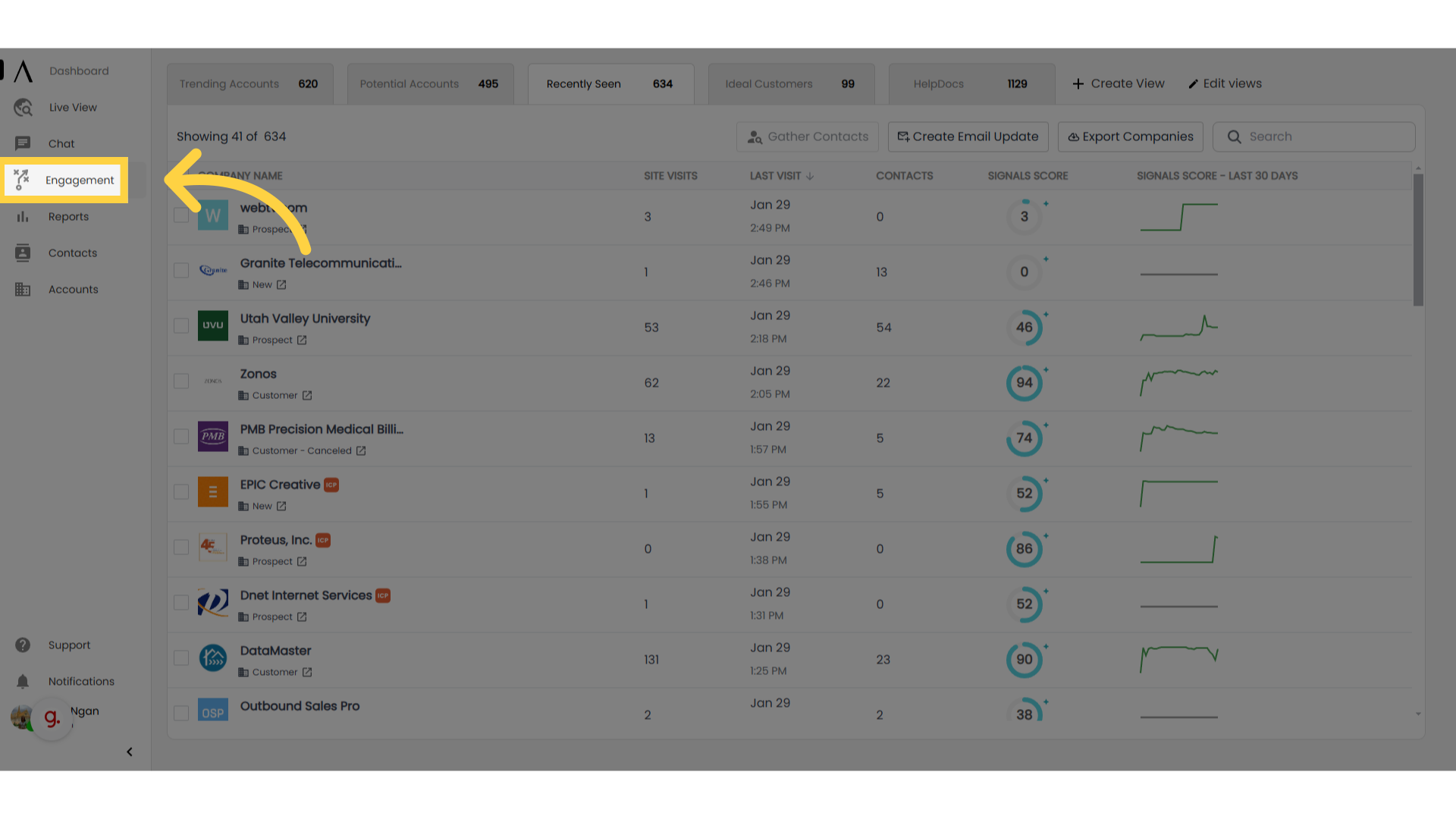Viewport: 1456px width, 819px height.
Task: Open Notifications bell icon
Action: click(x=23, y=682)
